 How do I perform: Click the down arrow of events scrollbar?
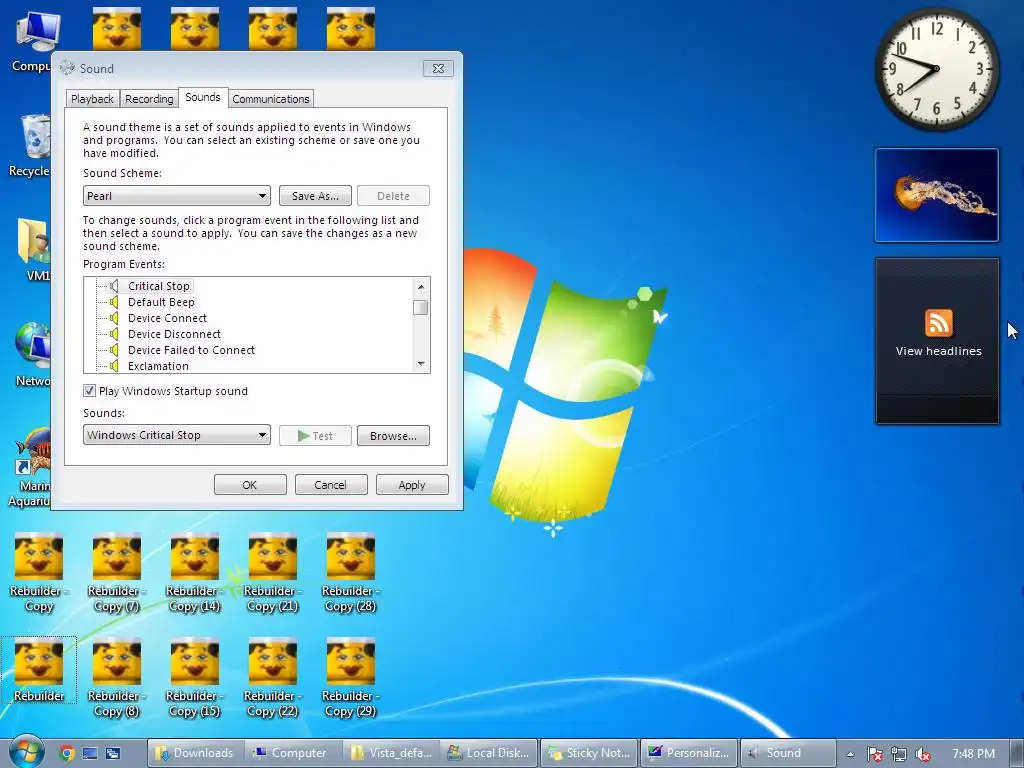pos(421,364)
